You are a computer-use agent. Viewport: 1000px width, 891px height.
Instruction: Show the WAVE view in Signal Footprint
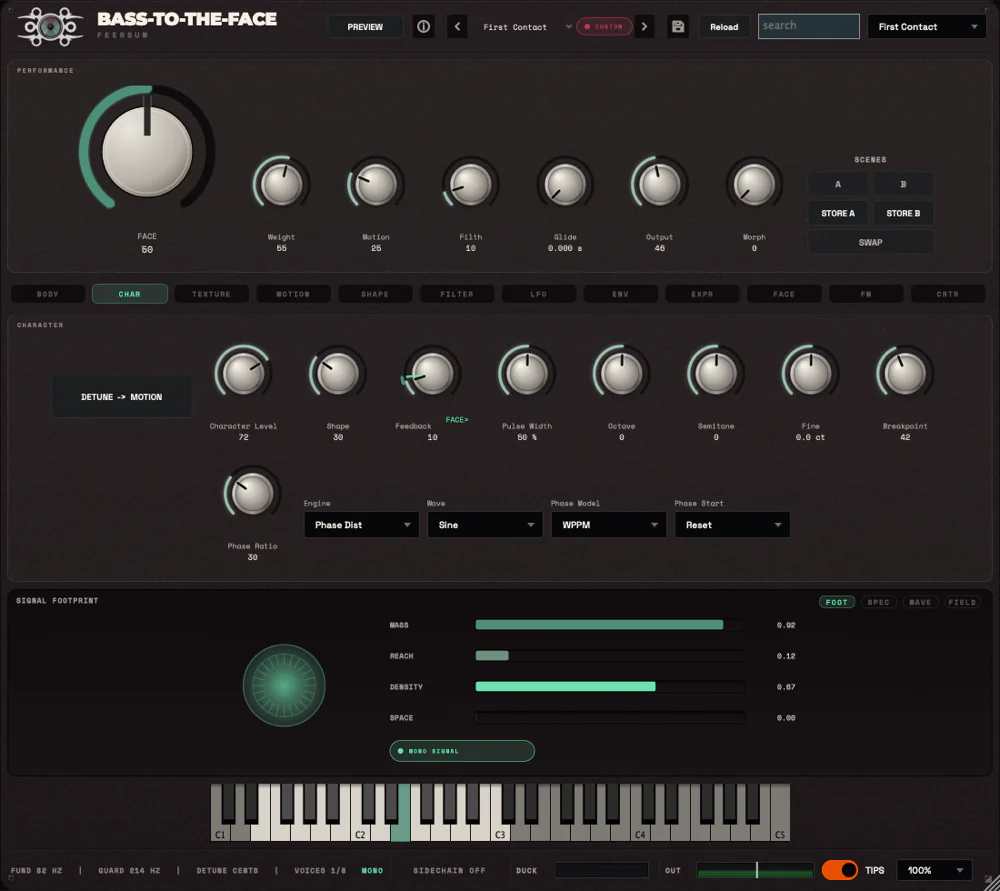pyautogui.click(x=920, y=602)
